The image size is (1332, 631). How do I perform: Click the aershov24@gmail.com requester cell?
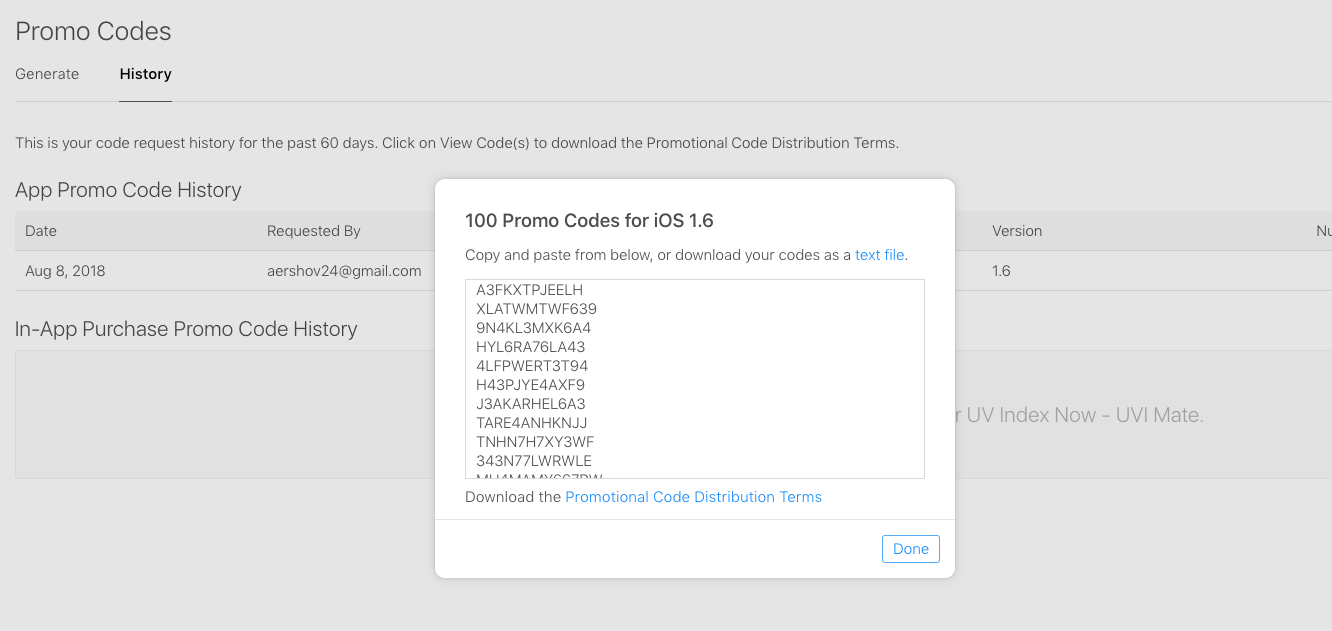[x=344, y=271]
